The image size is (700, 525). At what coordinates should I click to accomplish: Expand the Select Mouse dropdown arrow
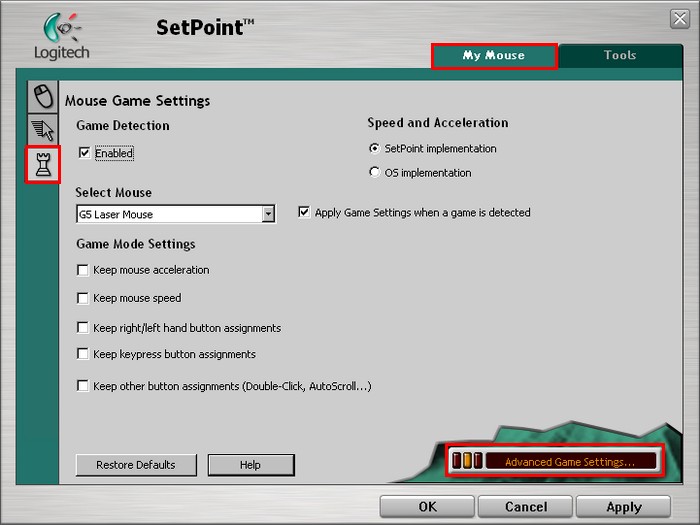point(268,214)
